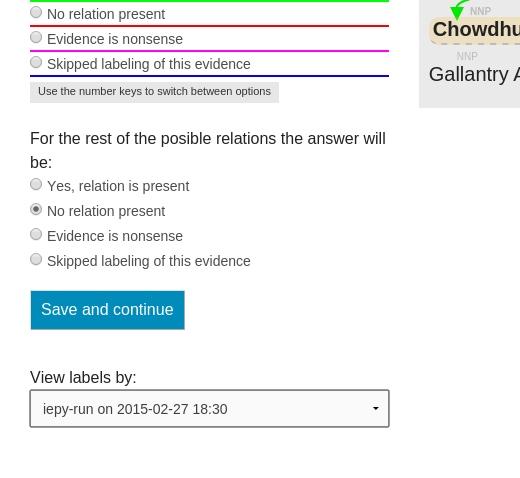Click the dropdown arrow beside iepy-run entry
The width and height of the screenshot is (520, 478).
pyautogui.click(x=376, y=409)
